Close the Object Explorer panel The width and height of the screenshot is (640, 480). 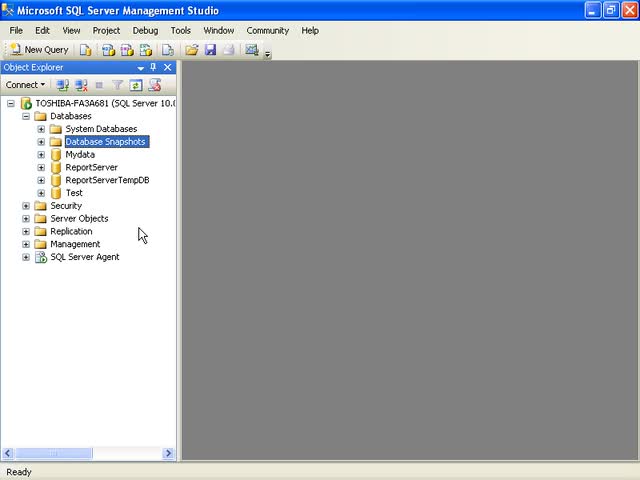(167, 67)
